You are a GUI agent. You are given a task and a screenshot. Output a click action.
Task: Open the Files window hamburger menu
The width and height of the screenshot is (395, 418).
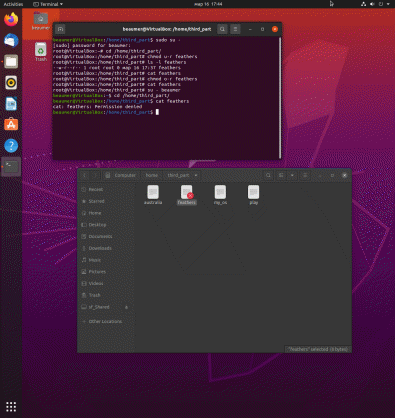pos(305,175)
